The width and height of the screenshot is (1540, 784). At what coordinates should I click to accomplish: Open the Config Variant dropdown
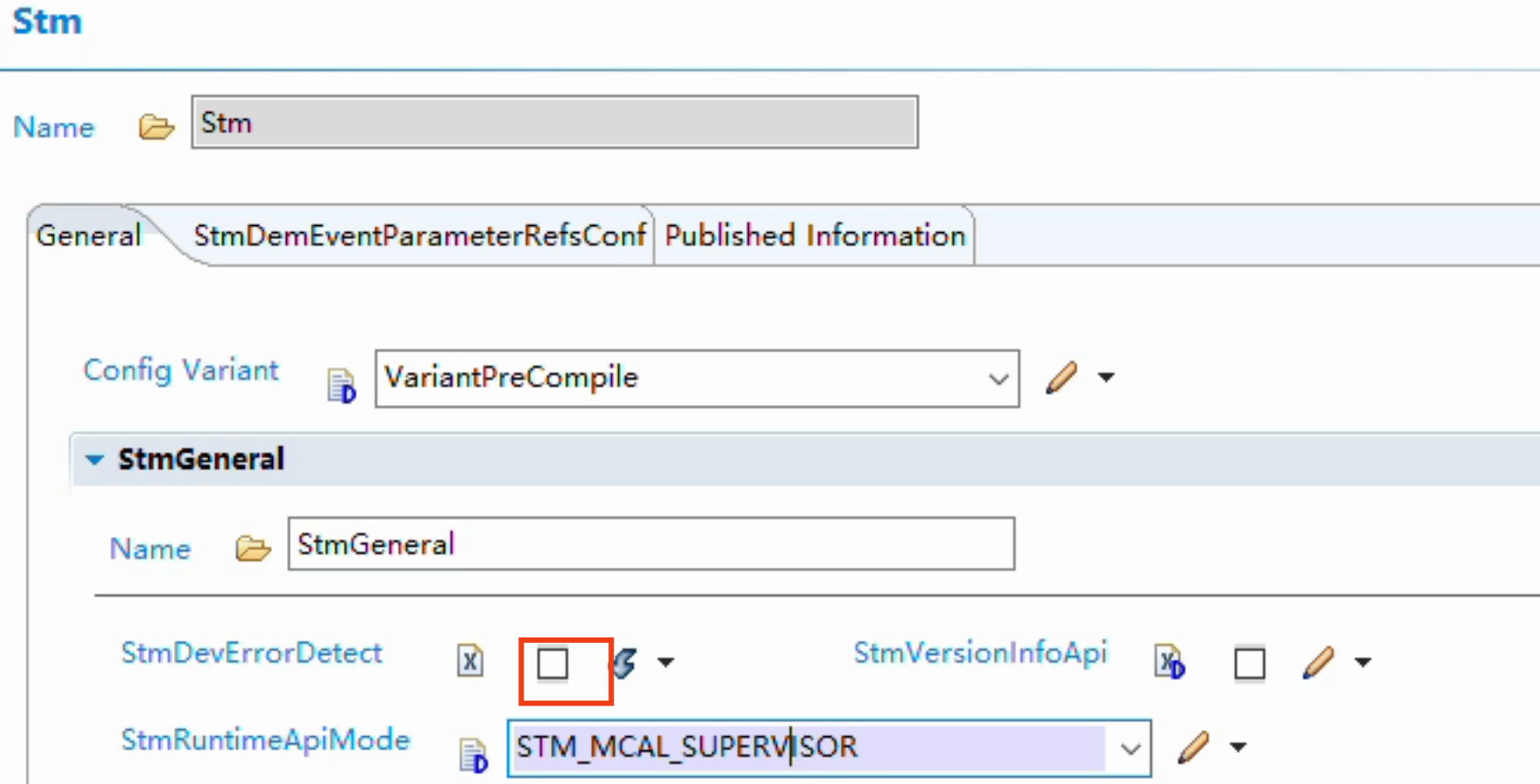click(999, 378)
